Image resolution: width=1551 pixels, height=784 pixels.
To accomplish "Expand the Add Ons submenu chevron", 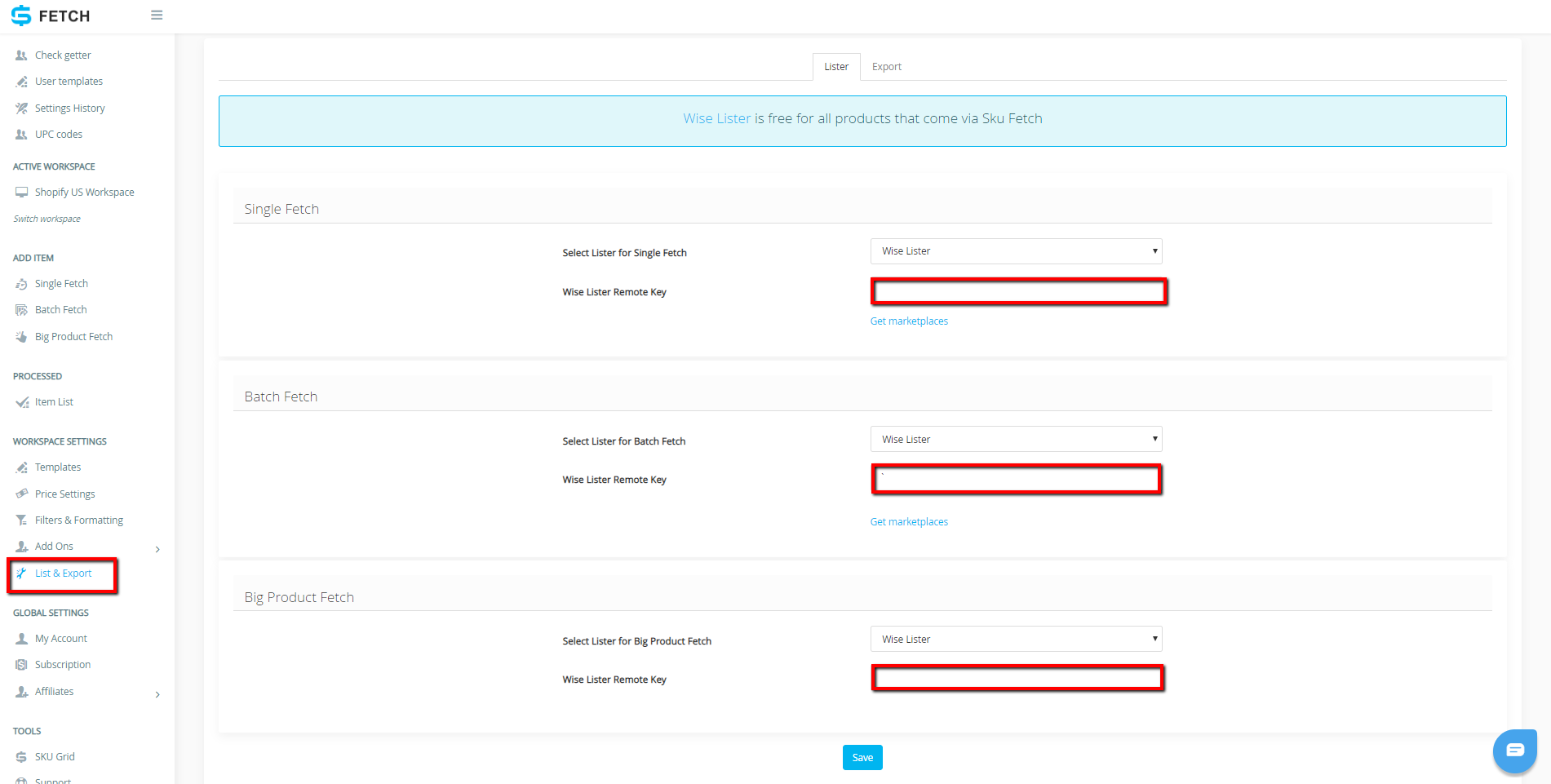I will (157, 549).
